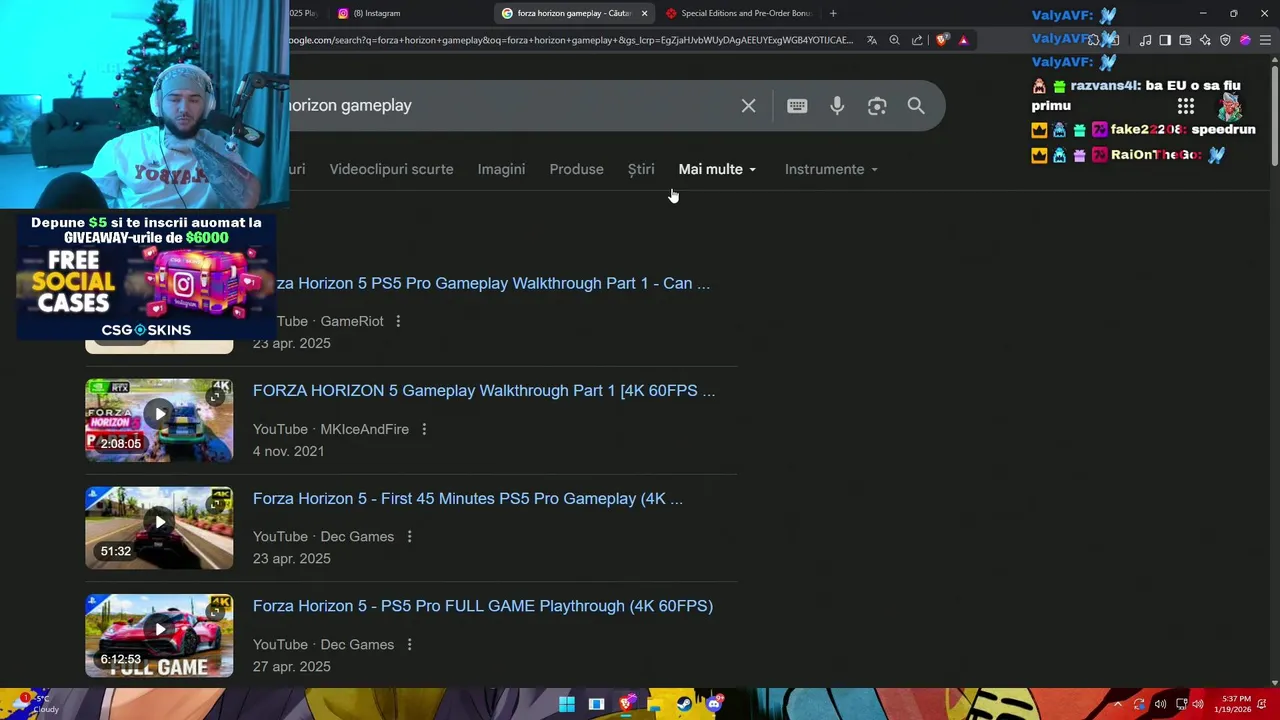Image resolution: width=1280 pixels, height=720 pixels.
Task: Click the CSGO Skins Free Social Cases banner
Action: tap(146, 276)
